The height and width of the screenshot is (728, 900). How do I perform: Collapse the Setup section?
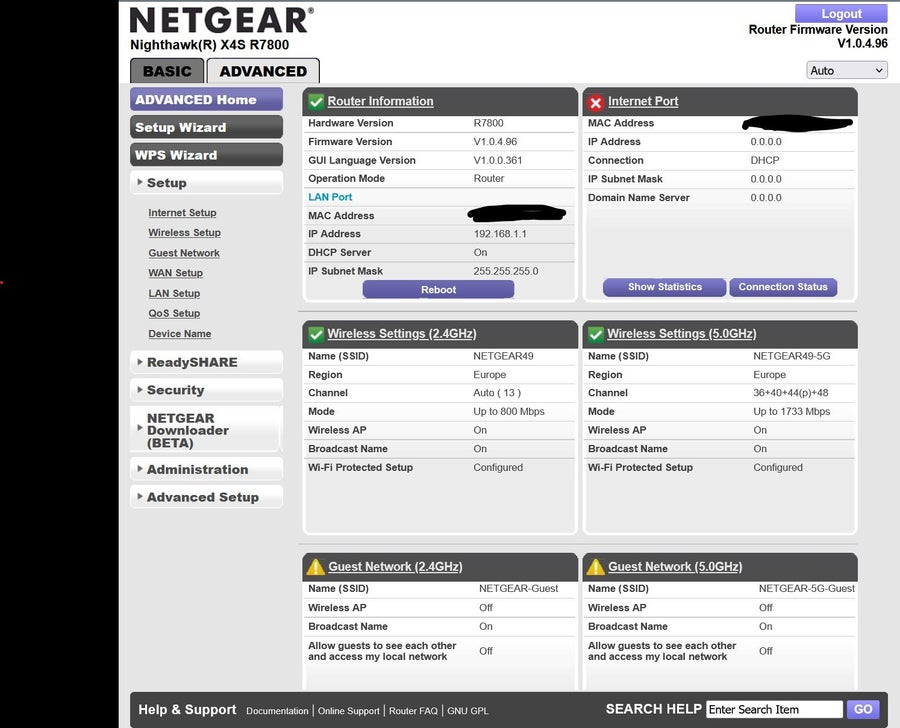click(206, 183)
